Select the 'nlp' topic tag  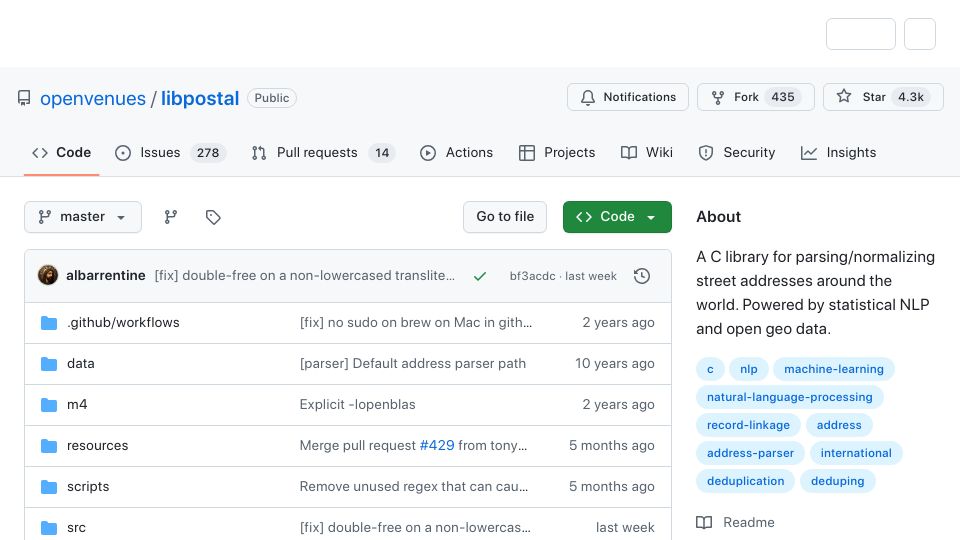tap(748, 369)
